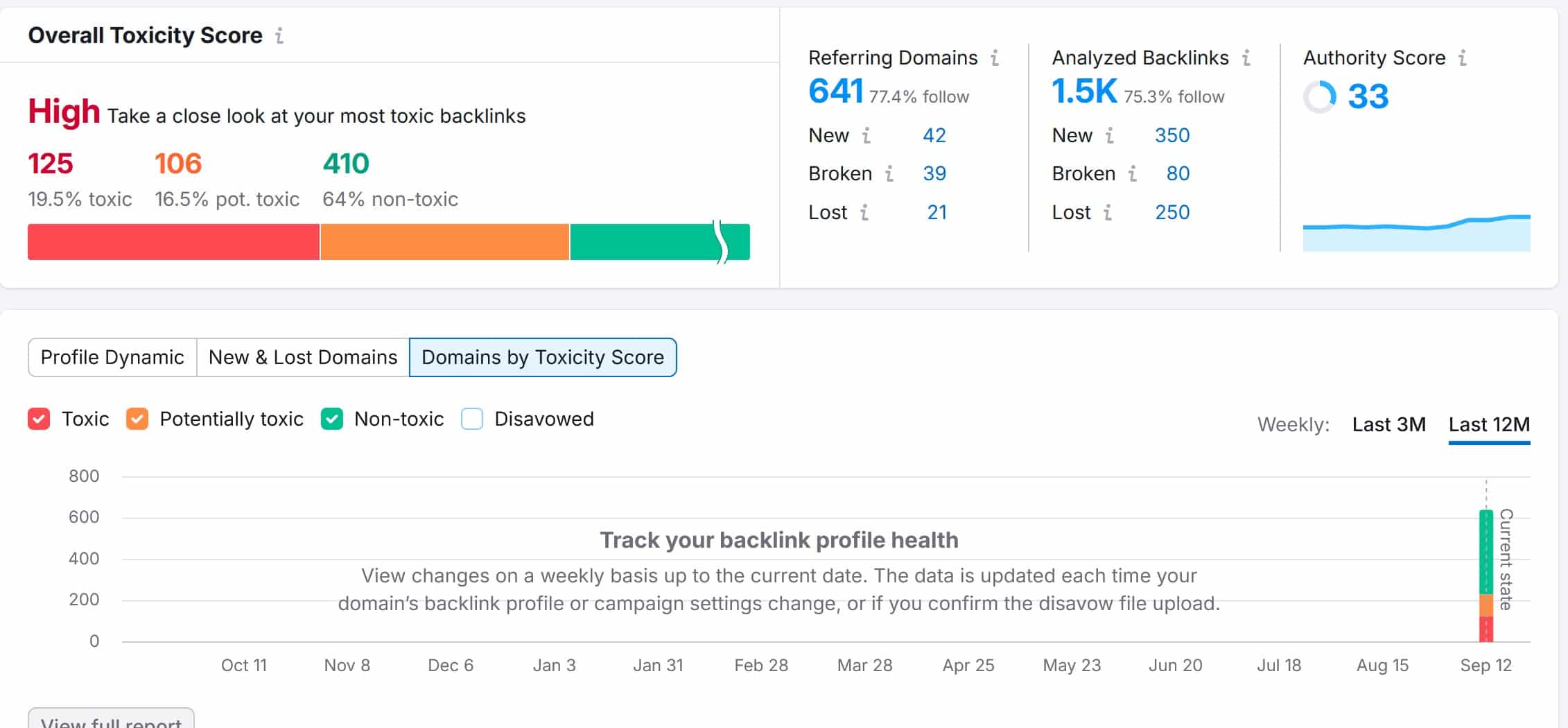The image size is (1568, 728).
Task: Click info icon next to Authority Score
Action: [x=1463, y=58]
